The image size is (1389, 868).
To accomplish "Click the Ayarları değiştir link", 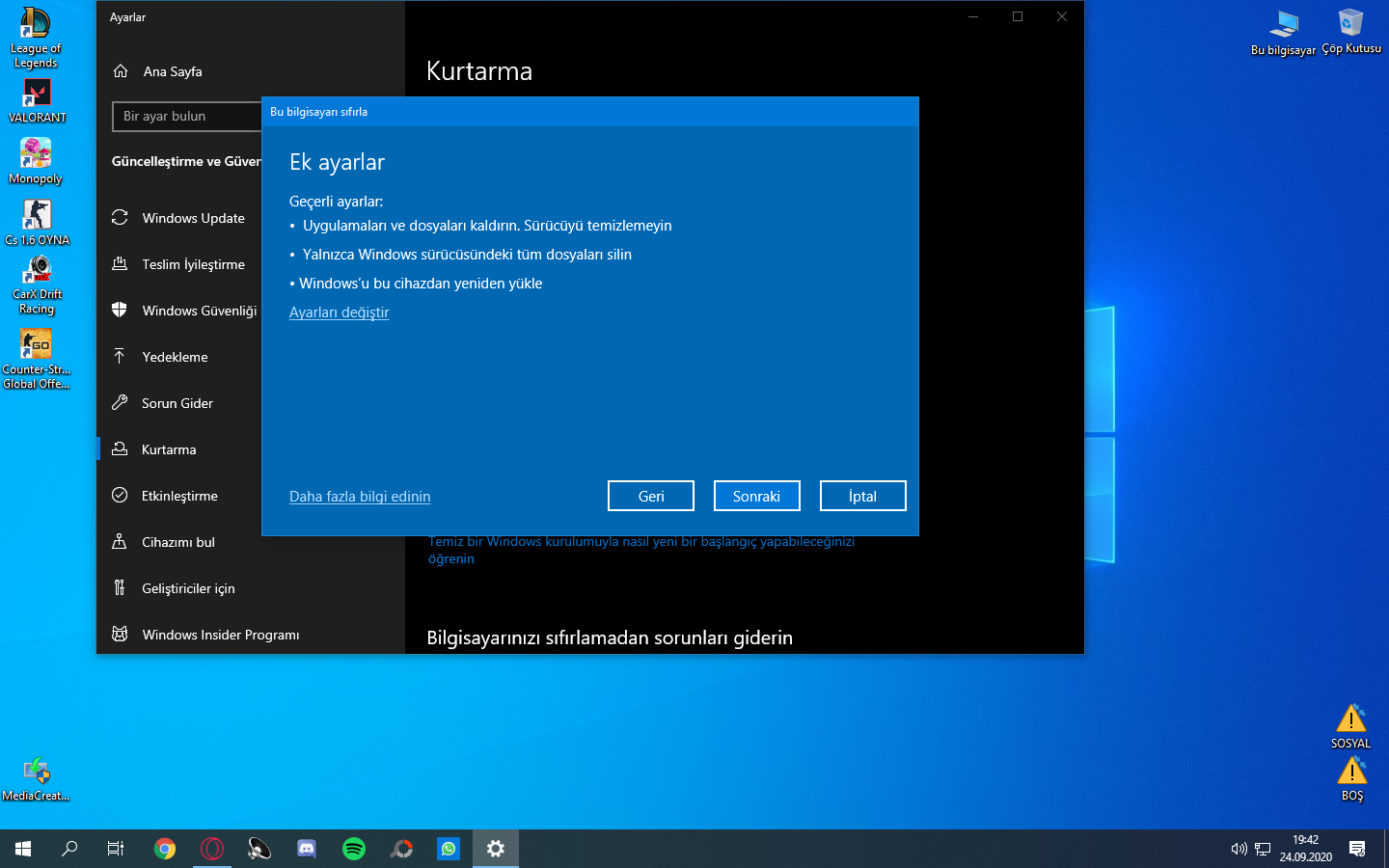I will (x=340, y=312).
